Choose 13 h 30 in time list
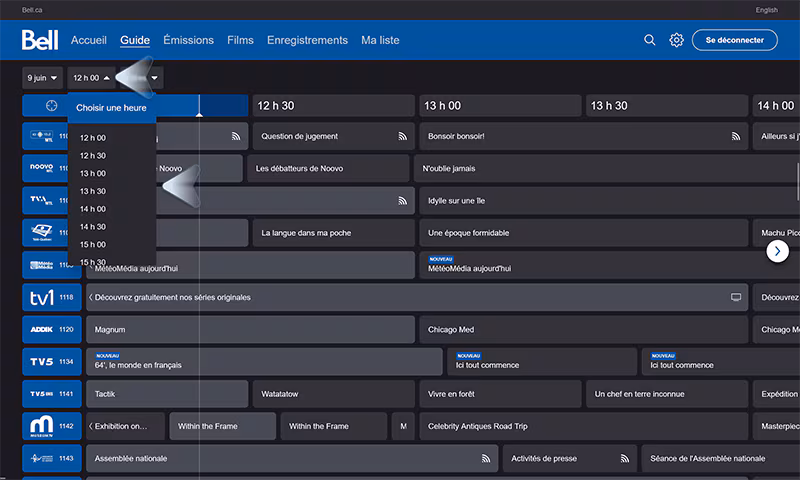 (x=93, y=191)
